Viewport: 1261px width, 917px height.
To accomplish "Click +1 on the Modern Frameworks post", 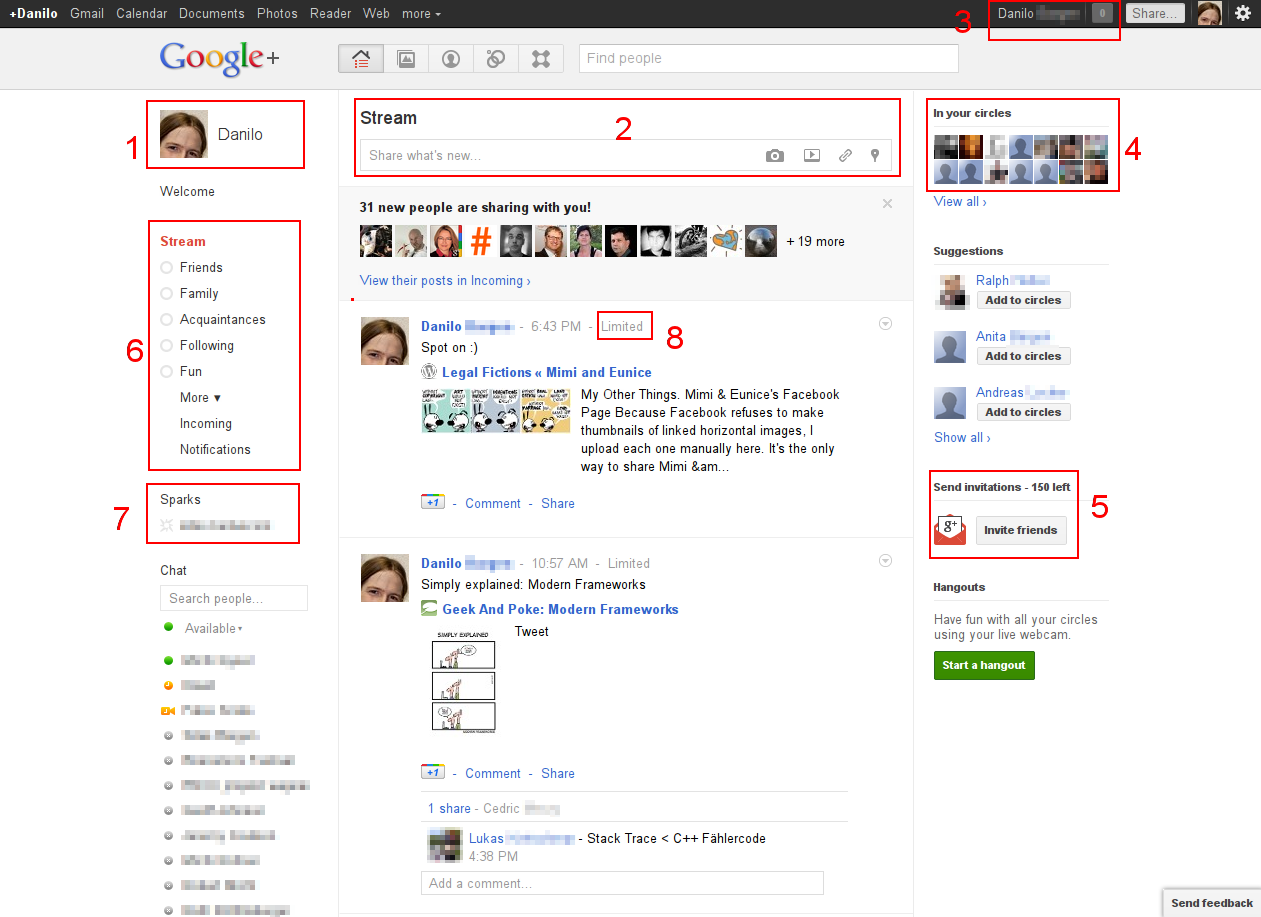I will (433, 772).
